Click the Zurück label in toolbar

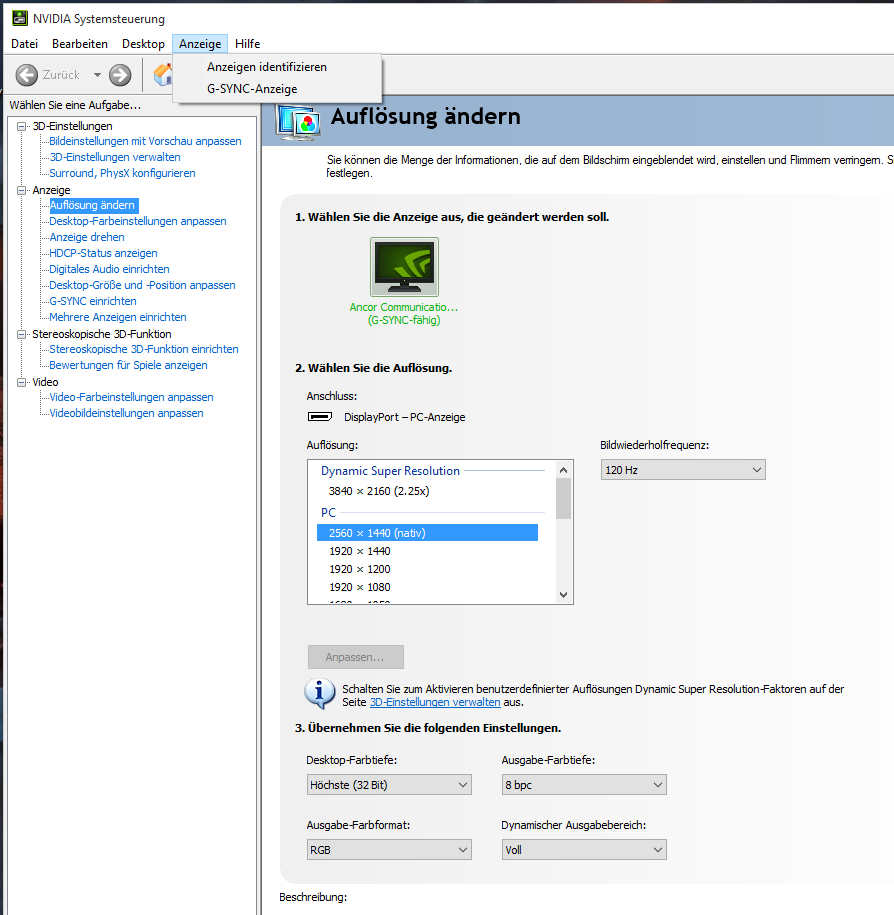coord(61,75)
